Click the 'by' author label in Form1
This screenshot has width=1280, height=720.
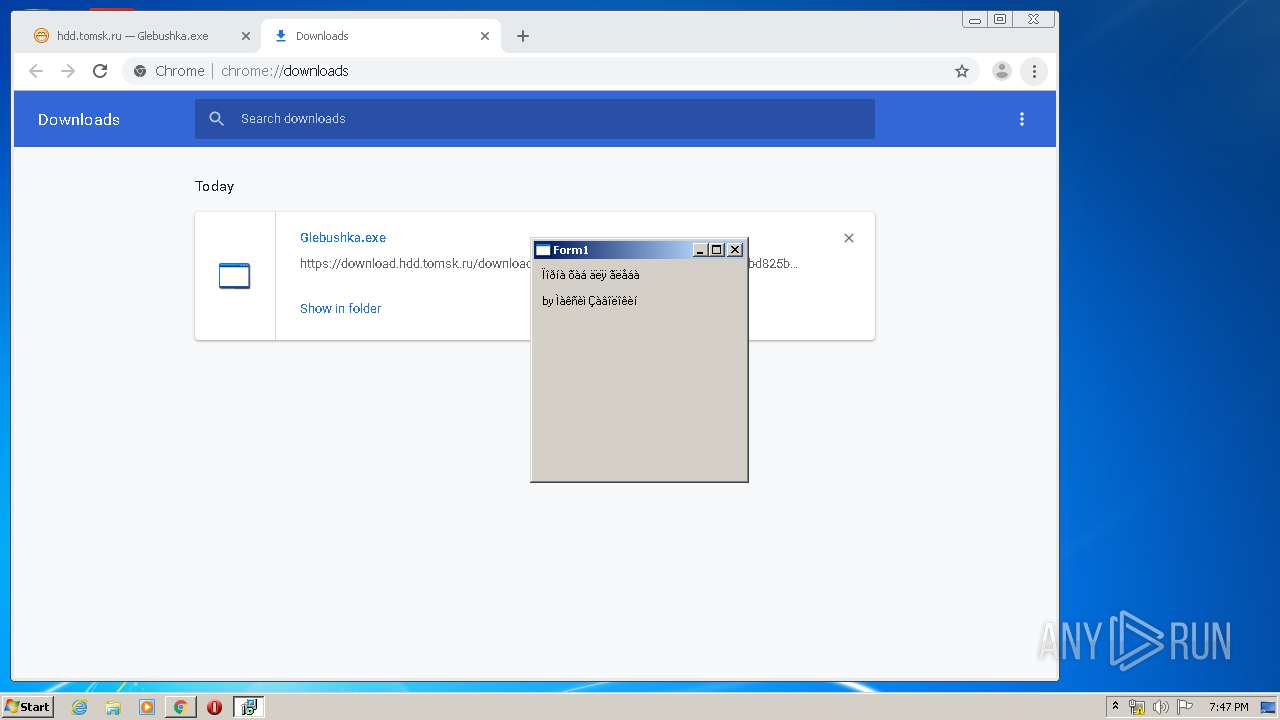589,301
